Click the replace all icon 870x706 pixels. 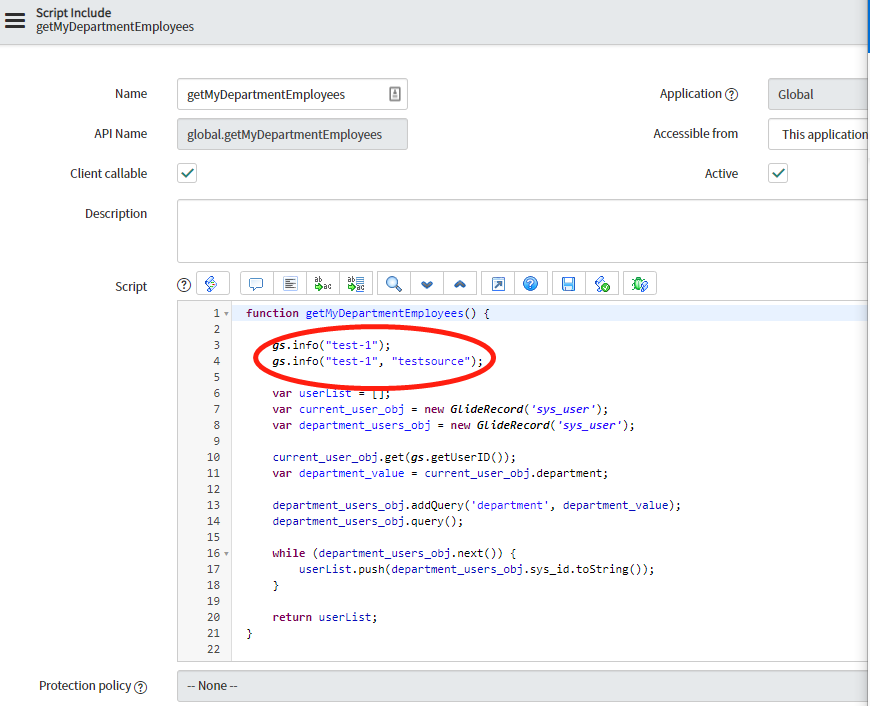click(355, 284)
